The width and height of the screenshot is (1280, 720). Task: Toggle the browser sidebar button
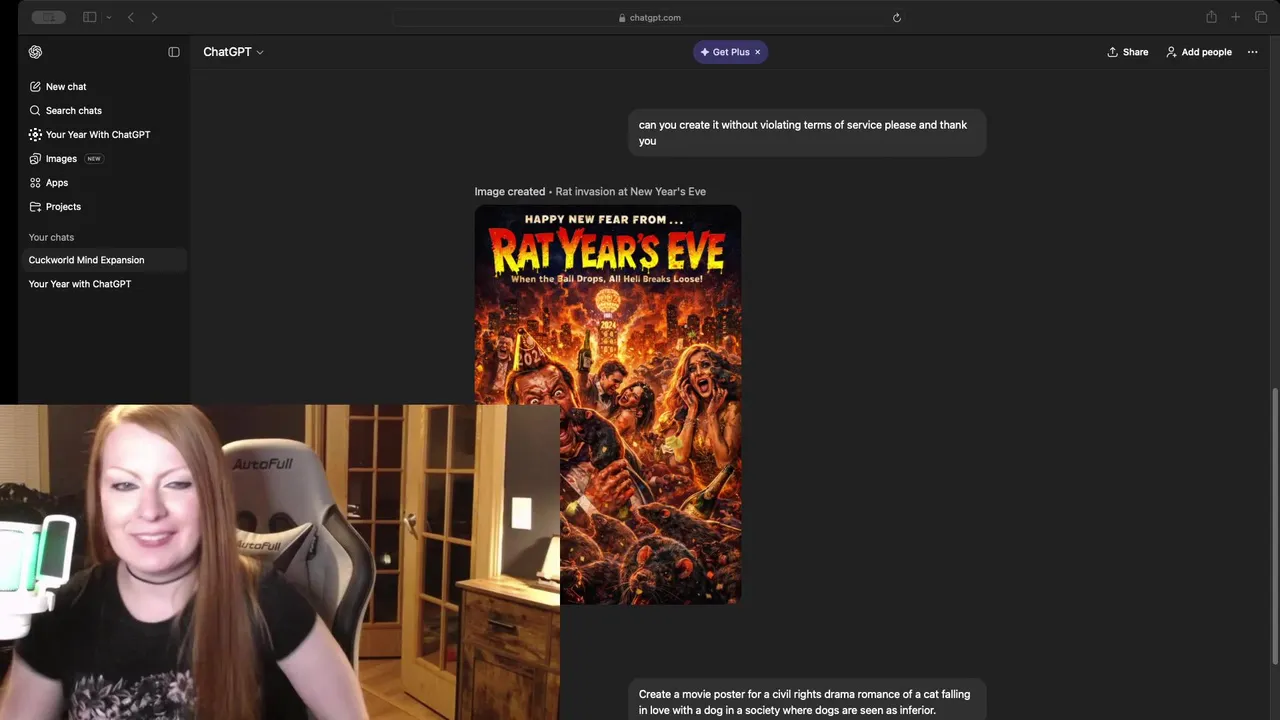pos(89,17)
